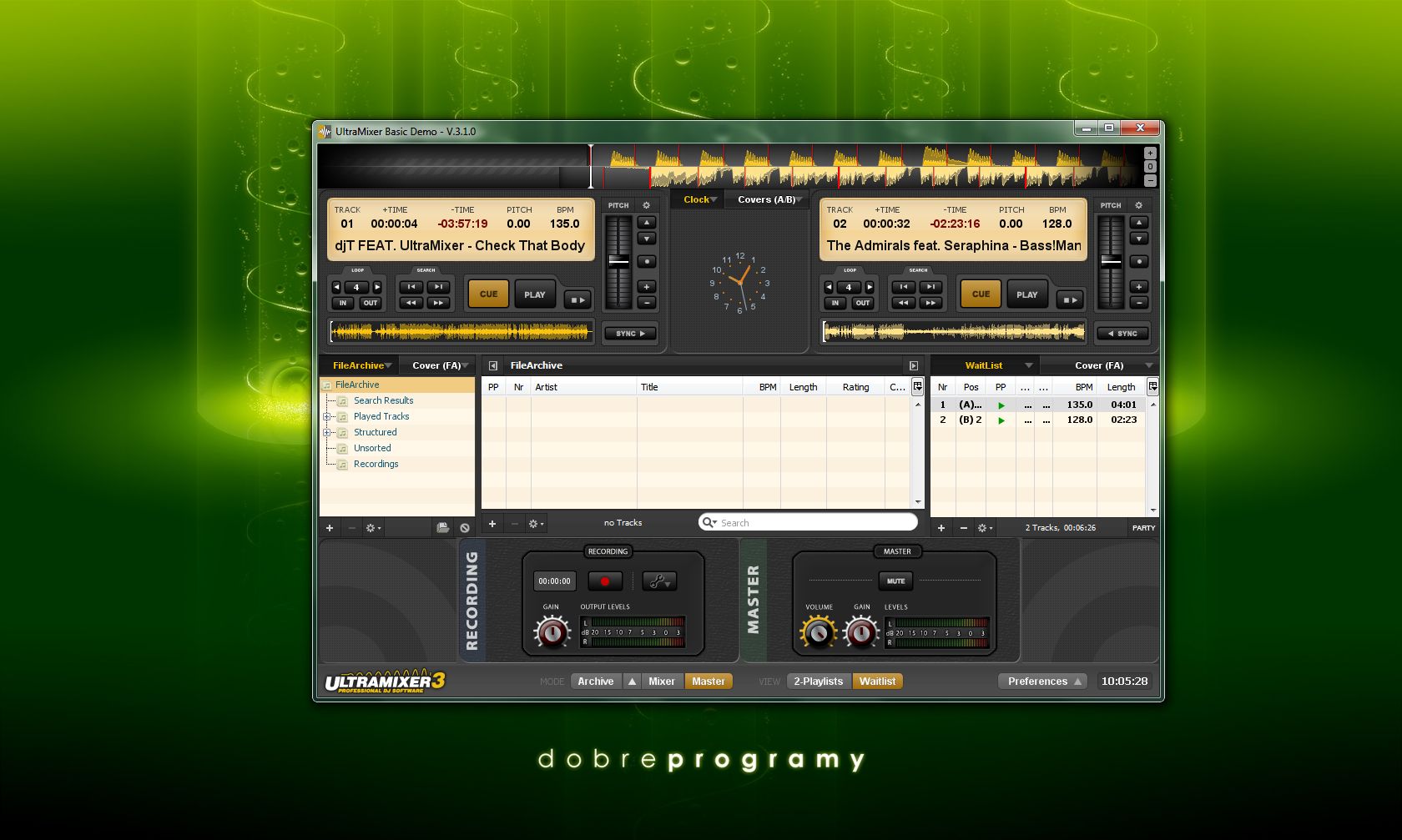Click master VOLUME knob
The height and width of the screenshot is (840, 1402).
[819, 632]
